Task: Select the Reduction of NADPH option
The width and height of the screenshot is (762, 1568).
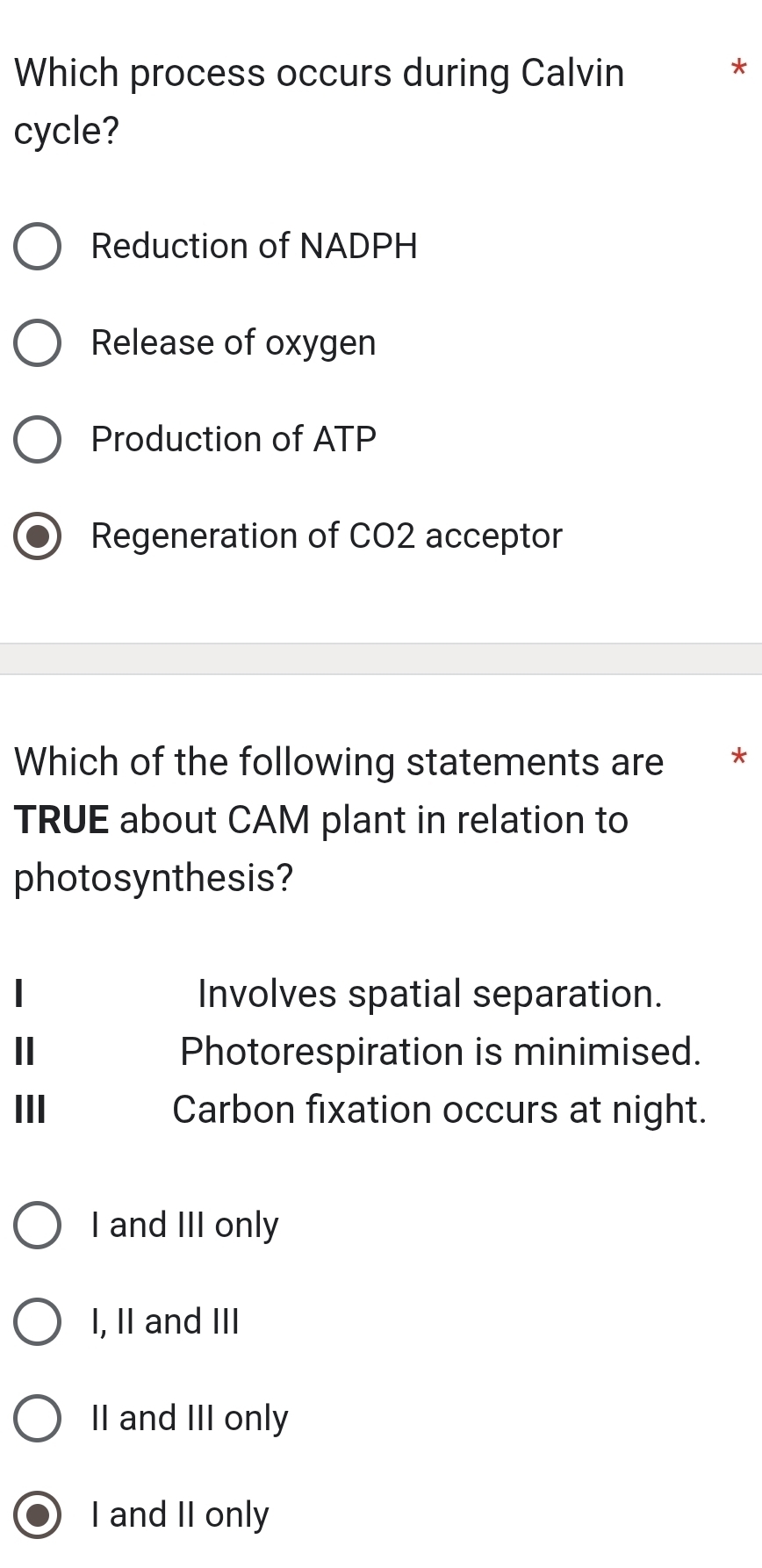Action: point(37,247)
